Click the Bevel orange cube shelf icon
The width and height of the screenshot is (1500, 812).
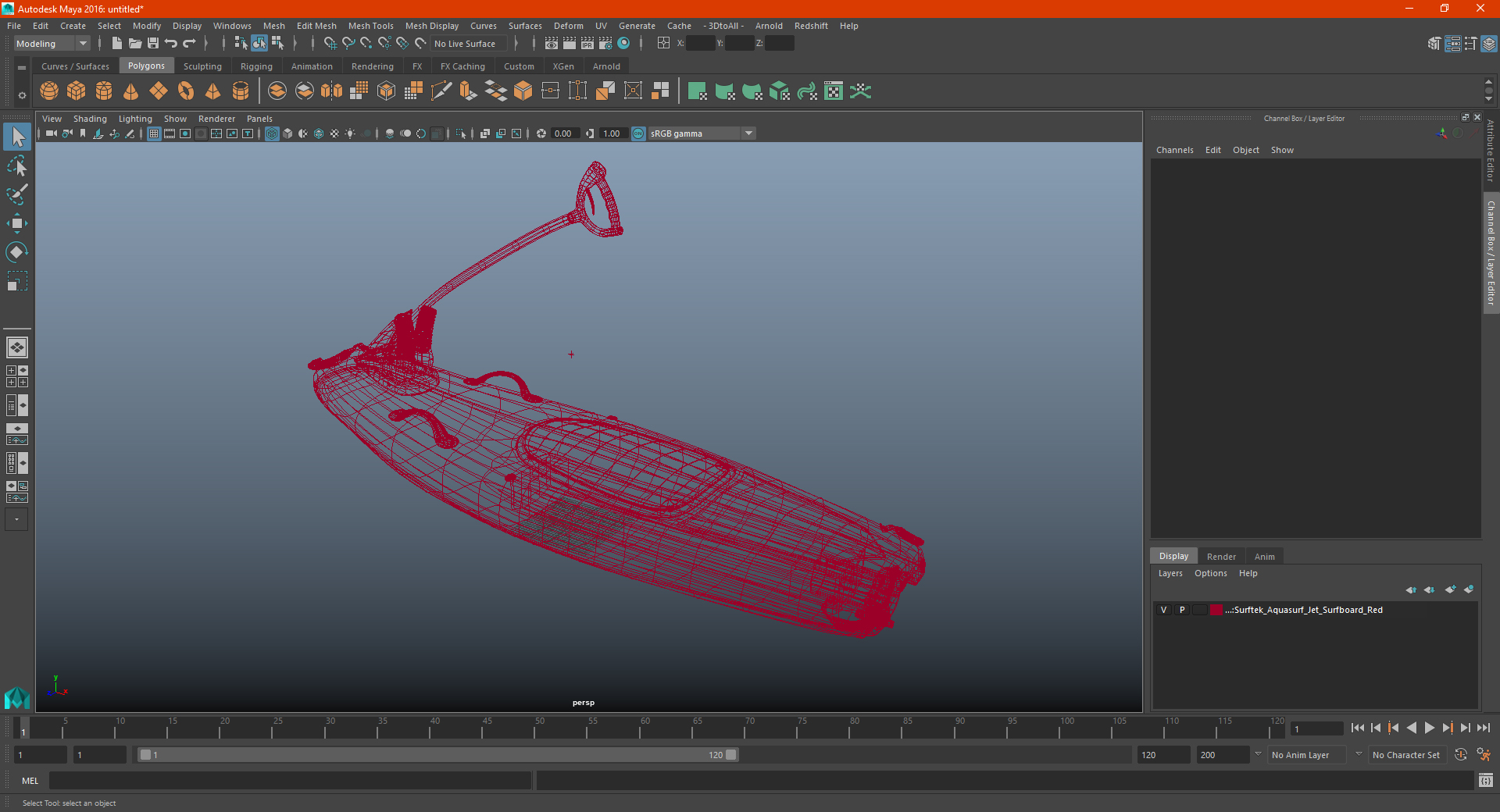[523, 91]
